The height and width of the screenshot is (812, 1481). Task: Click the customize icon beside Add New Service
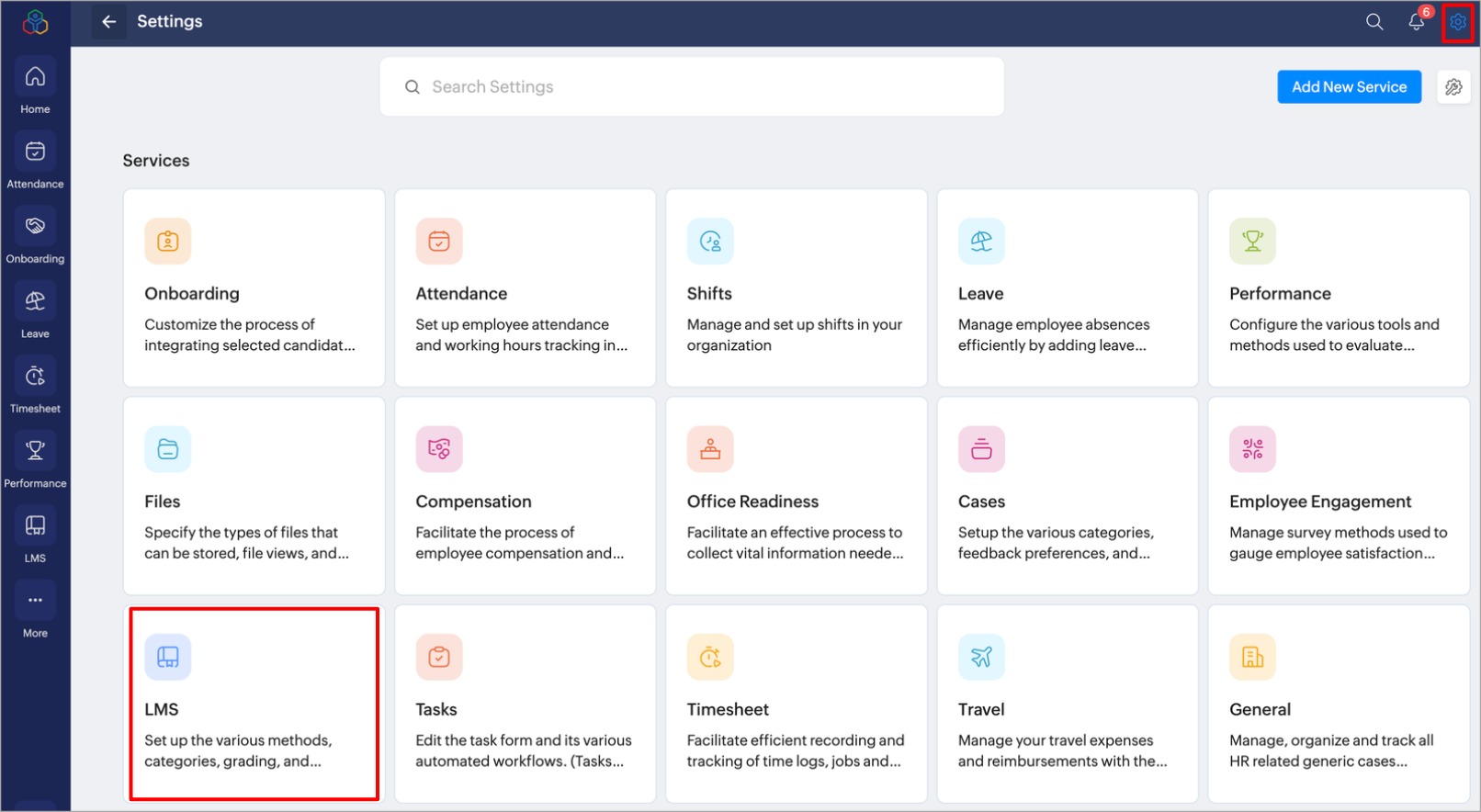[1453, 87]
